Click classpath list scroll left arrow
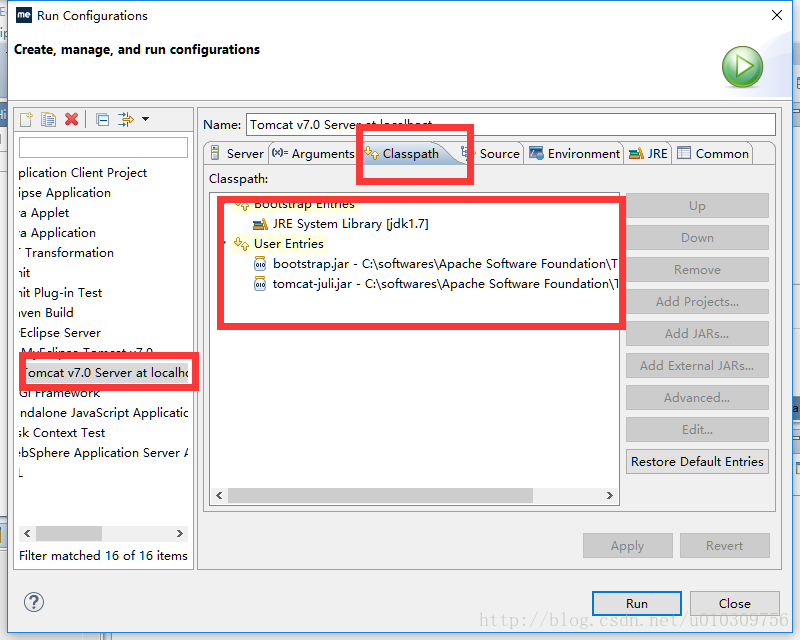 point(219,495)
